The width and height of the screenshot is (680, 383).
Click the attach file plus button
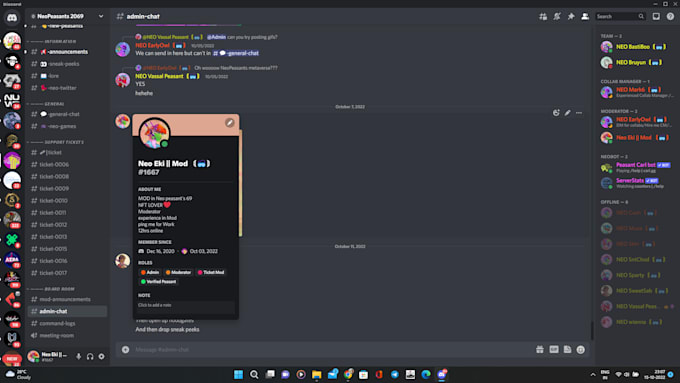pos(125,350)
